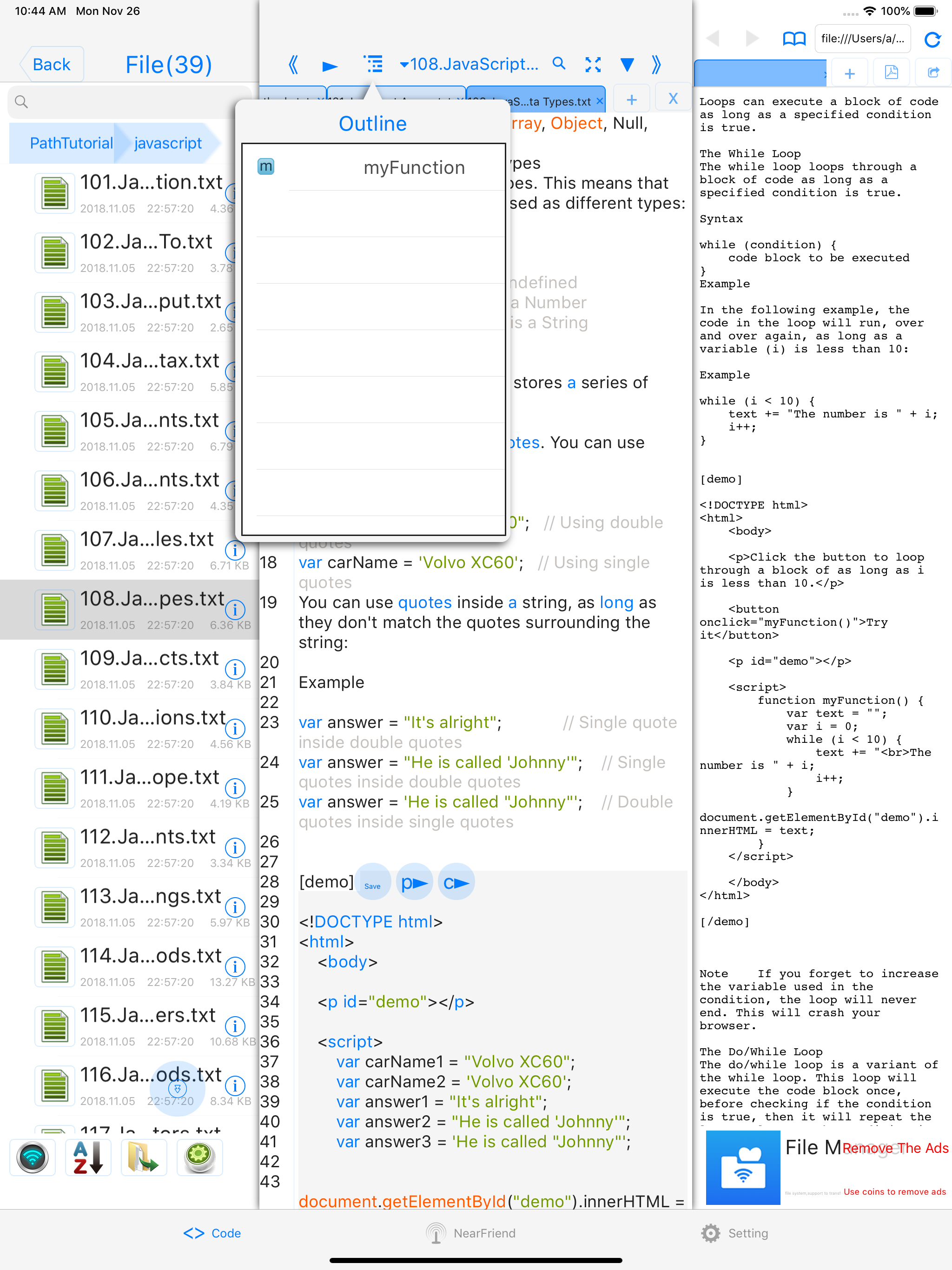Click the file search field
The image size is (952, 1270).
coord(130,102)
